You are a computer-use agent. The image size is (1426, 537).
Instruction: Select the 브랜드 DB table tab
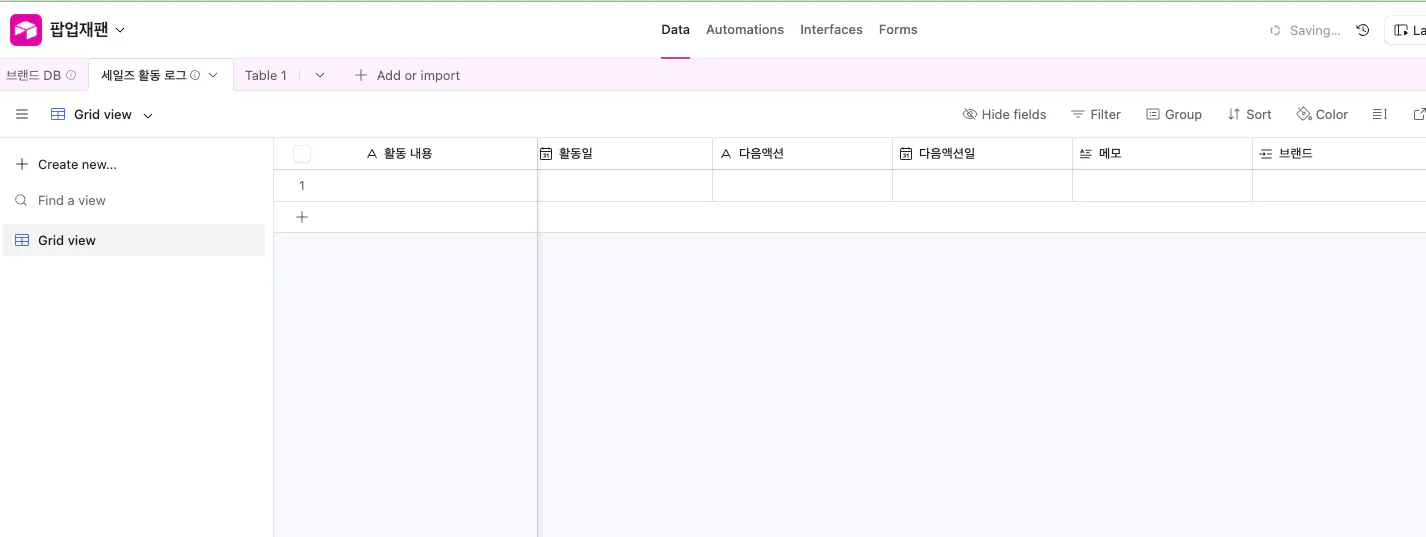click(34, 75)
